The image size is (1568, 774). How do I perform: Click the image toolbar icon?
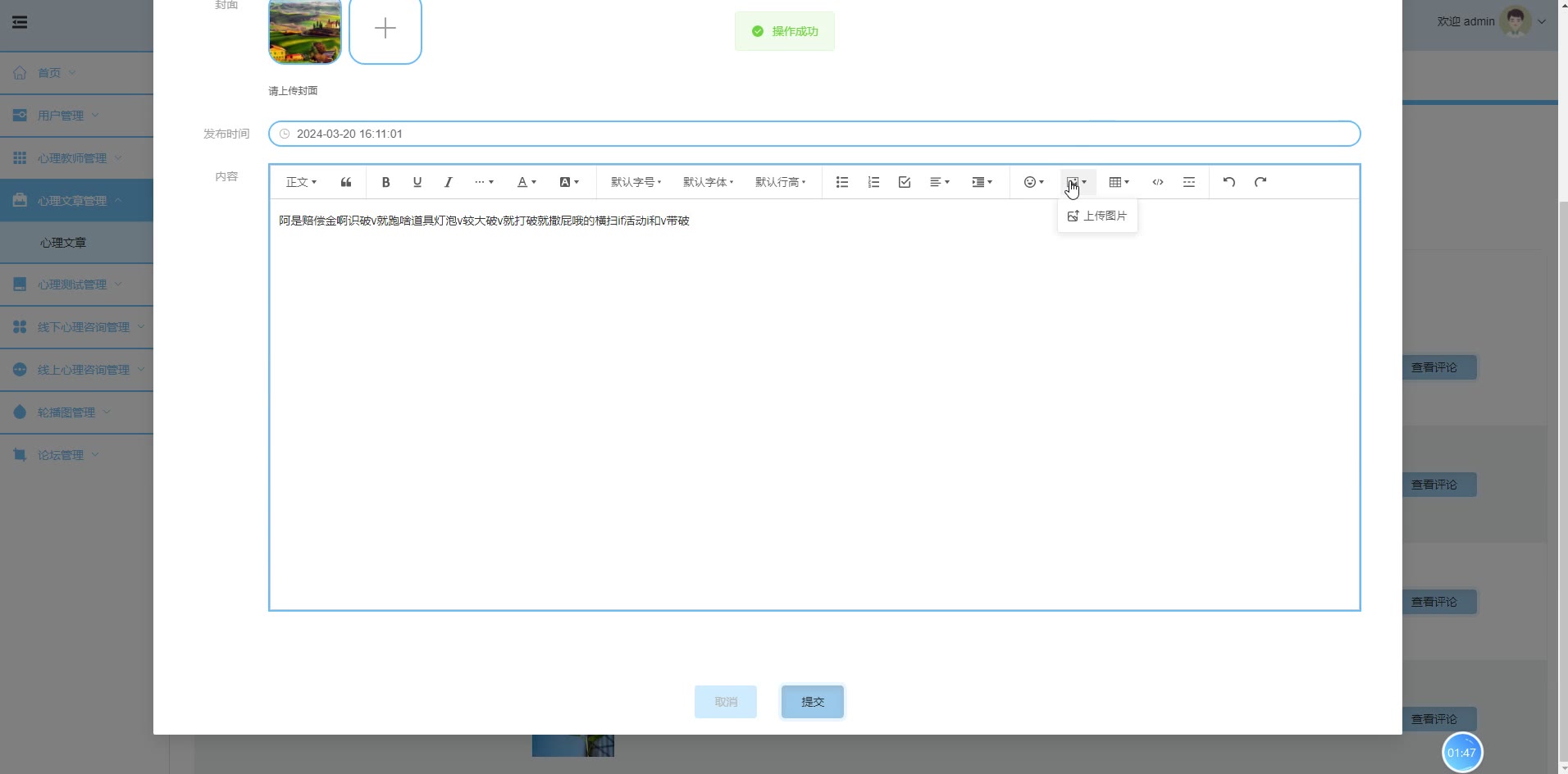[1077, 182]
